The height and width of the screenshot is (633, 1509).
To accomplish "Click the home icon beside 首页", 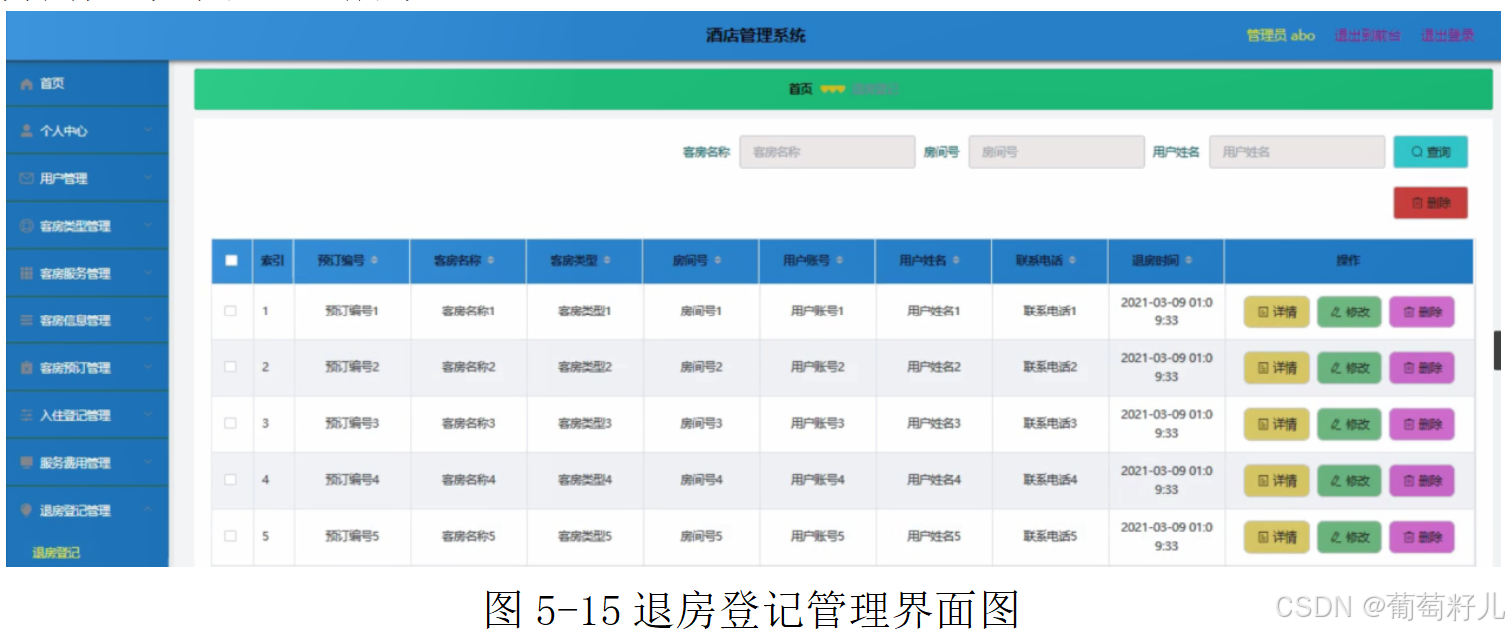I will tap(27, 84).
